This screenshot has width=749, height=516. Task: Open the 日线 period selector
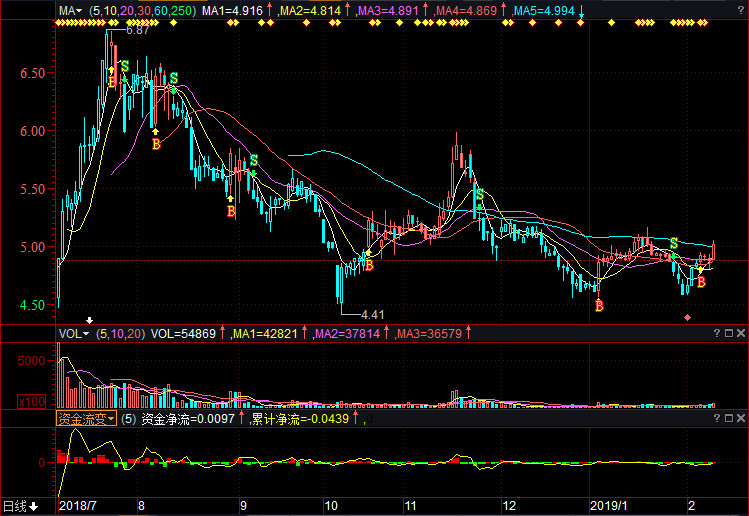18,506
